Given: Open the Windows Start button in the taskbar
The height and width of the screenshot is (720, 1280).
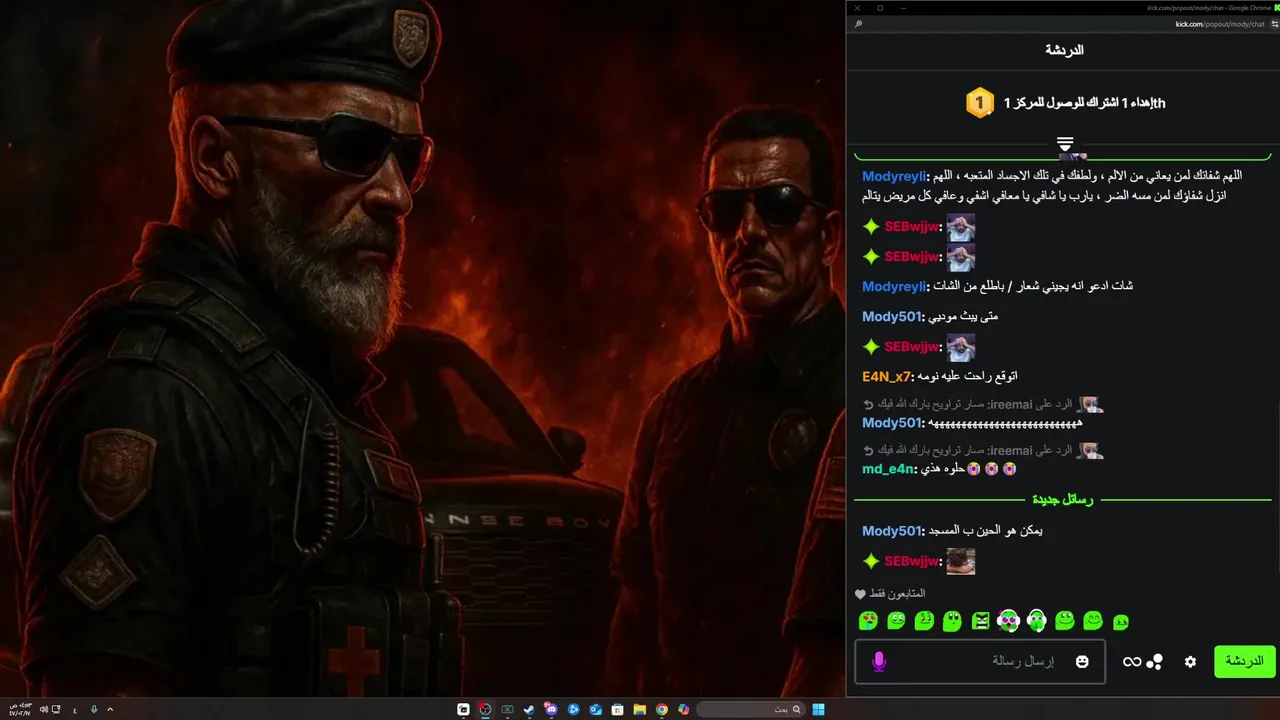Looking at the screenshot, I should tap(818, 709).
